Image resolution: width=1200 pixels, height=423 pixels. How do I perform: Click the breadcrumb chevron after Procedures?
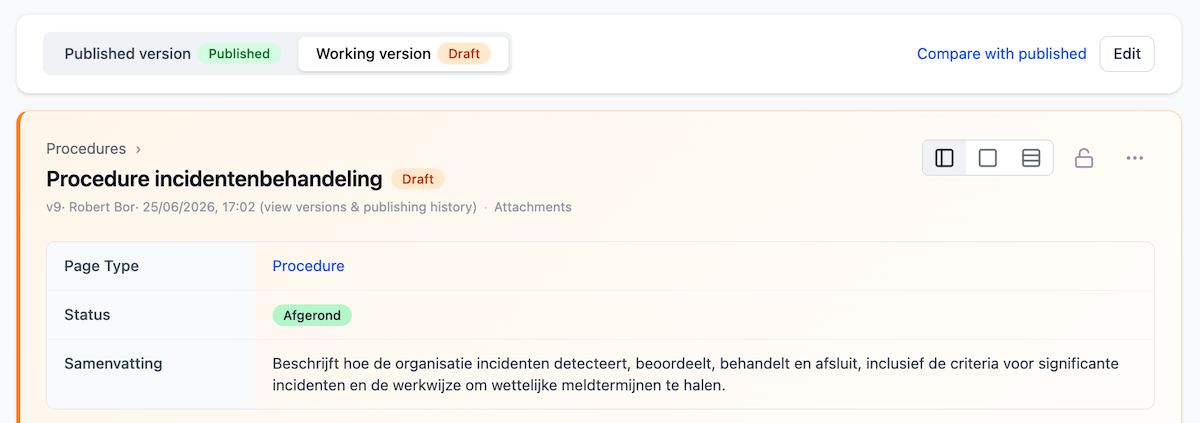coord(138,149)
